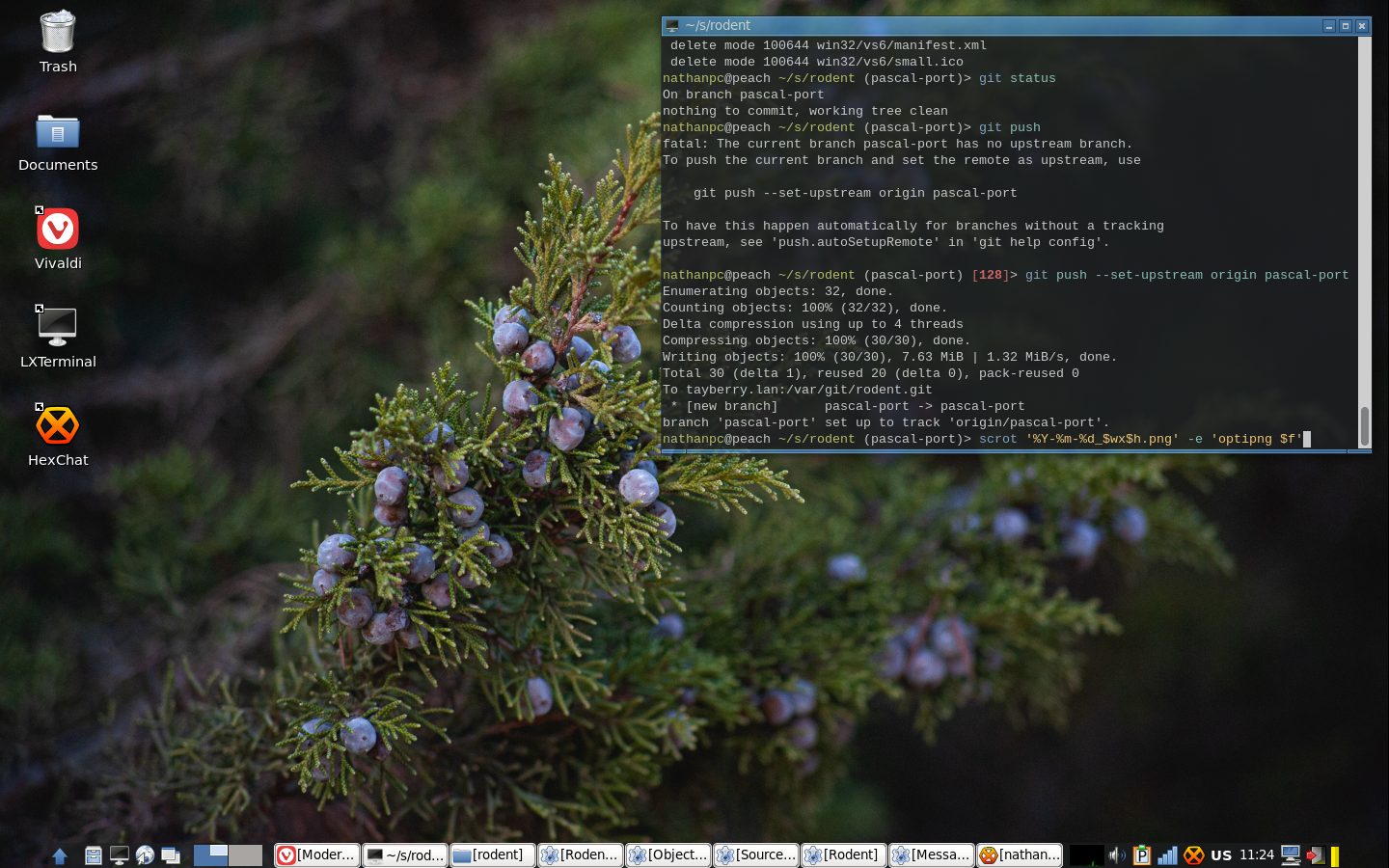The width and height of the screenshot is (1389, 868).
Task: Click the volume speaker tray icon
Action: (x=1117, y=855)
